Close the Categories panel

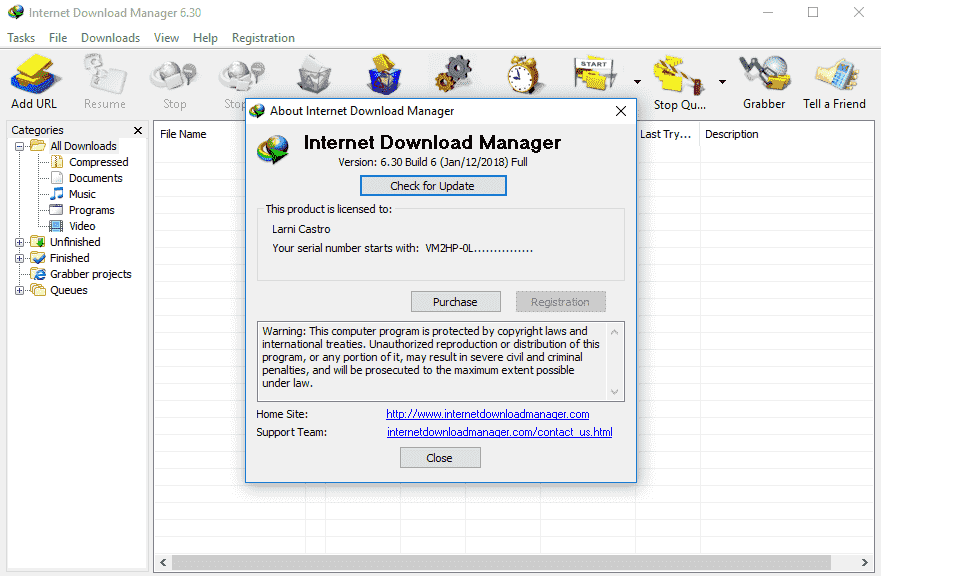pos(138,130)
